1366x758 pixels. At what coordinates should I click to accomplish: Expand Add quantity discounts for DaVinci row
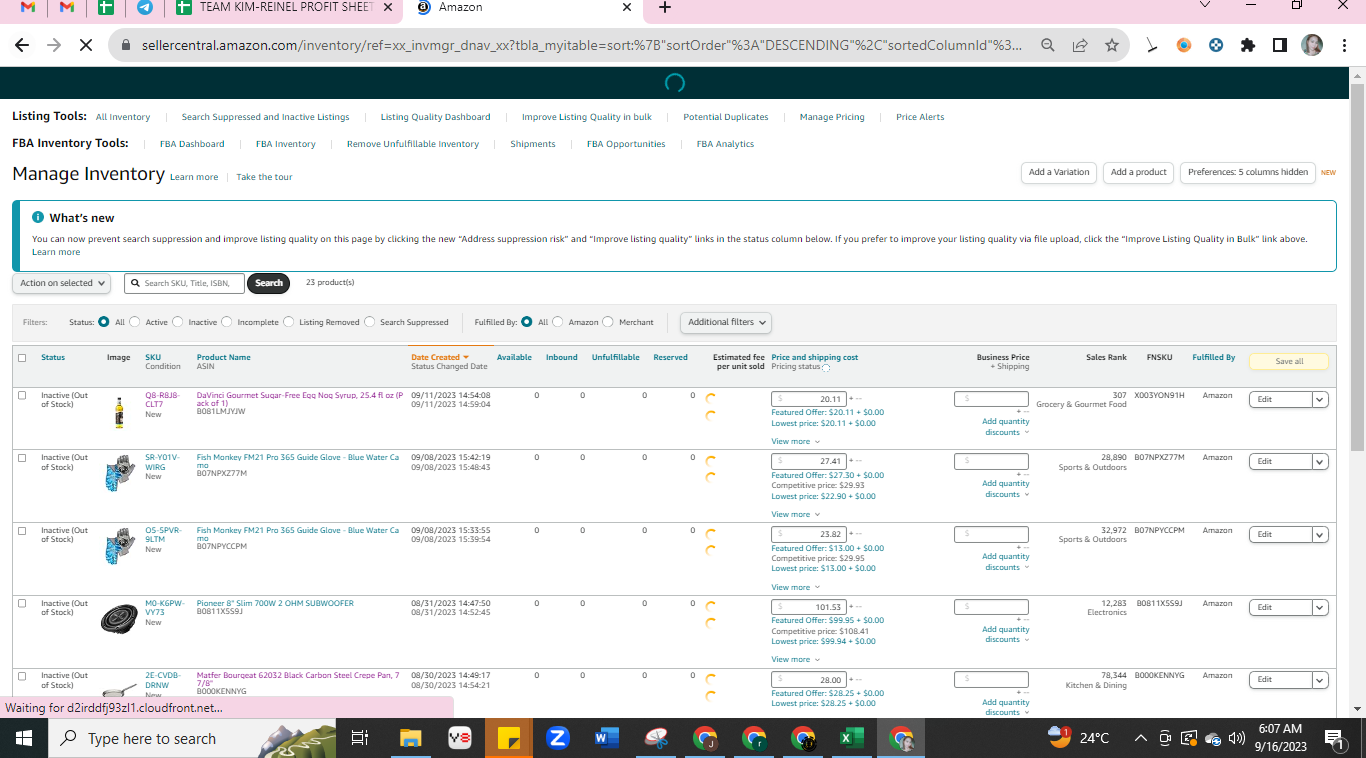point(1005,426)
